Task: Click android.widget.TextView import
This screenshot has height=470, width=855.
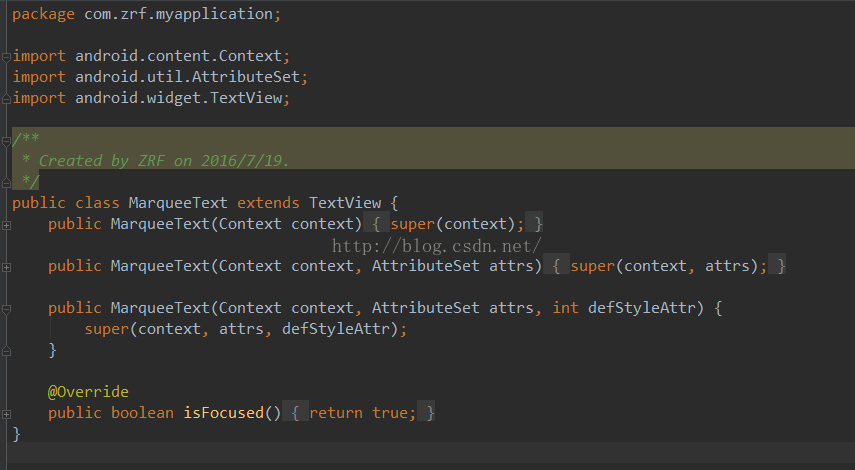Action: (x=179, y=98)
